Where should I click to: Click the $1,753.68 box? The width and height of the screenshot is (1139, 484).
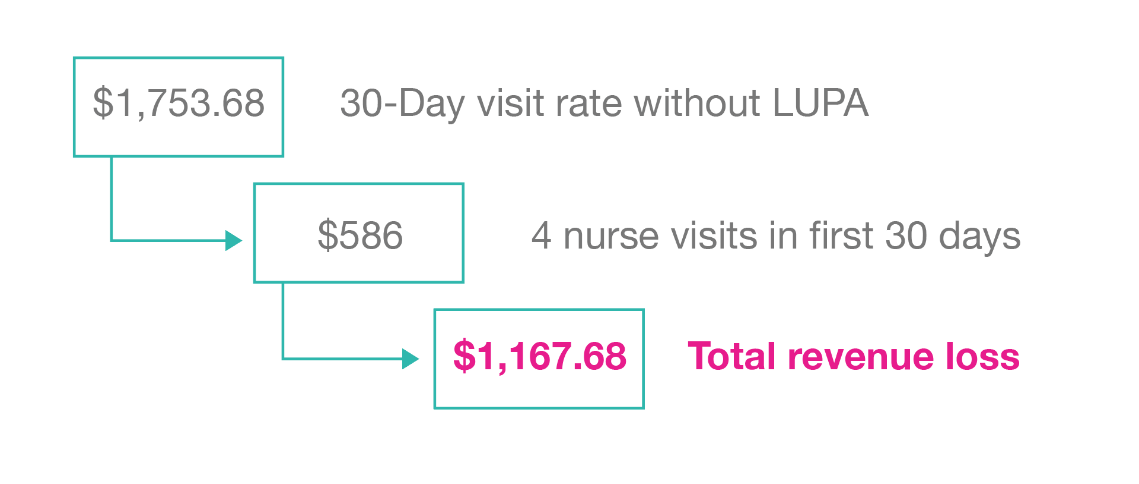tap(178, 106)
